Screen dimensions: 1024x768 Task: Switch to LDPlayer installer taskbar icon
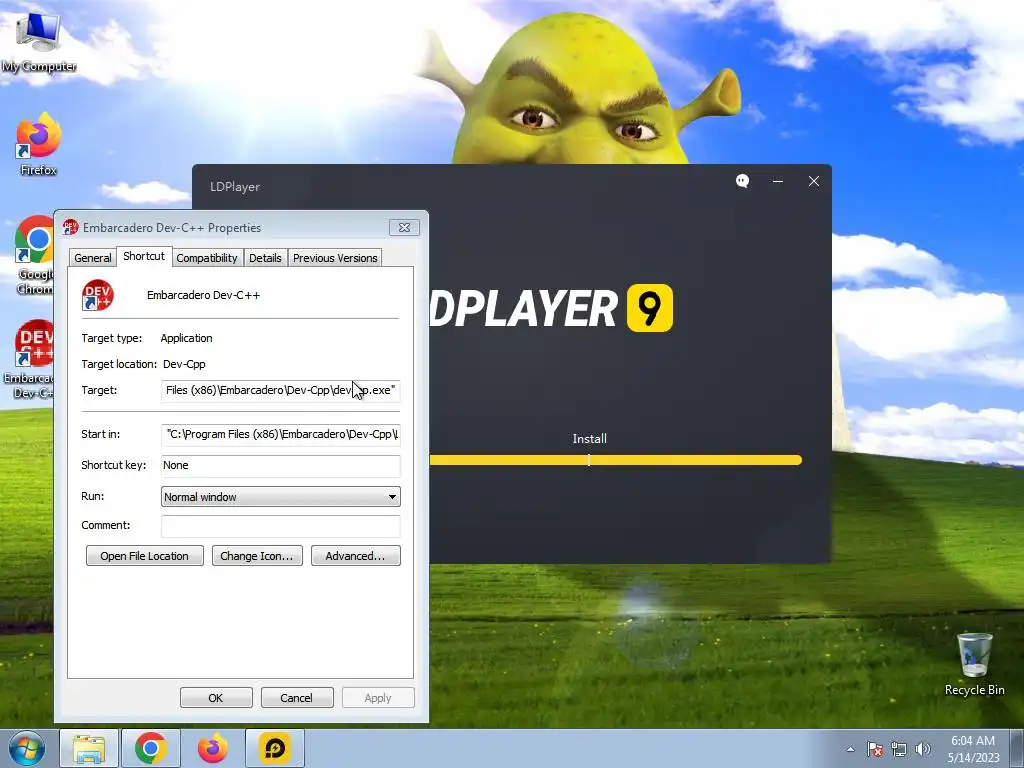click(275, 748)
